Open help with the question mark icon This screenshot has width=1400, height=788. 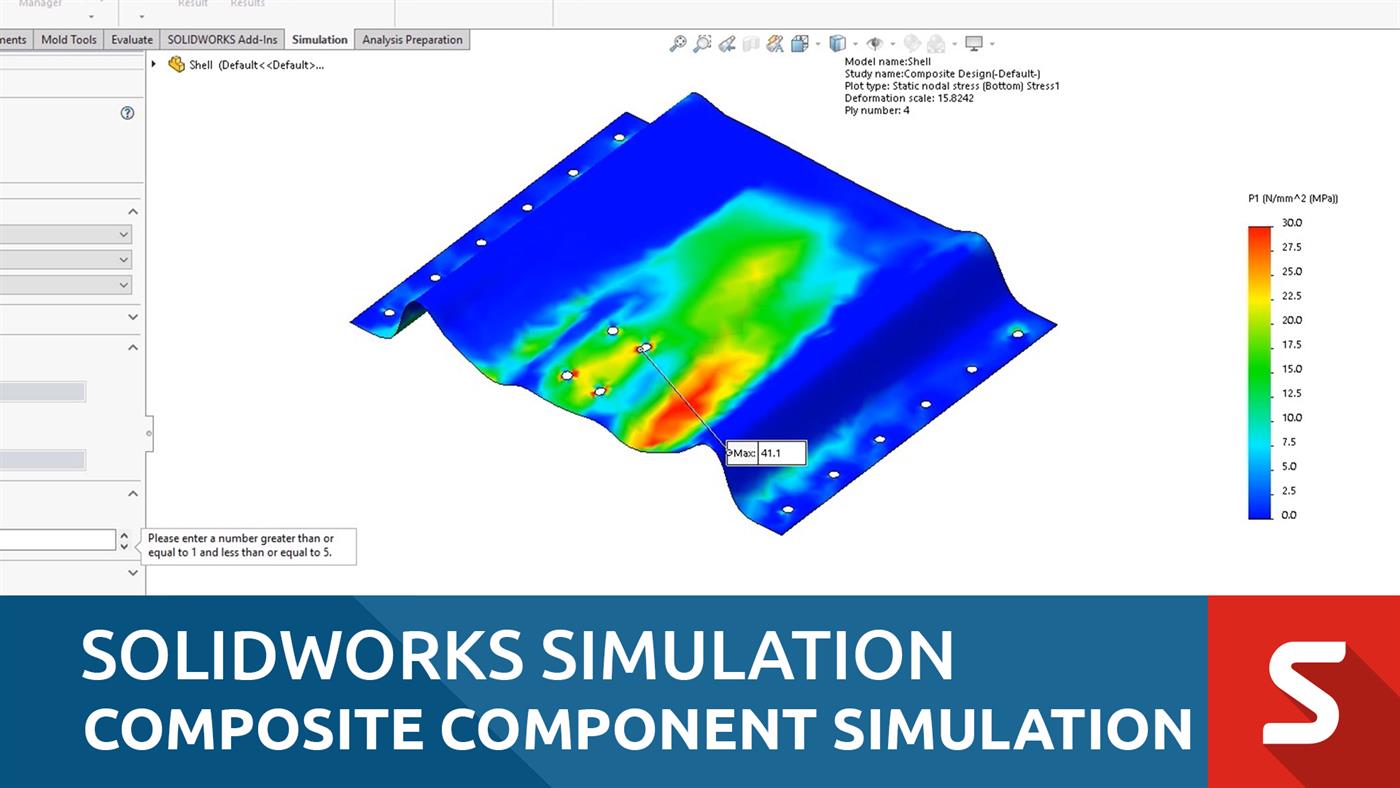point(127,113)
